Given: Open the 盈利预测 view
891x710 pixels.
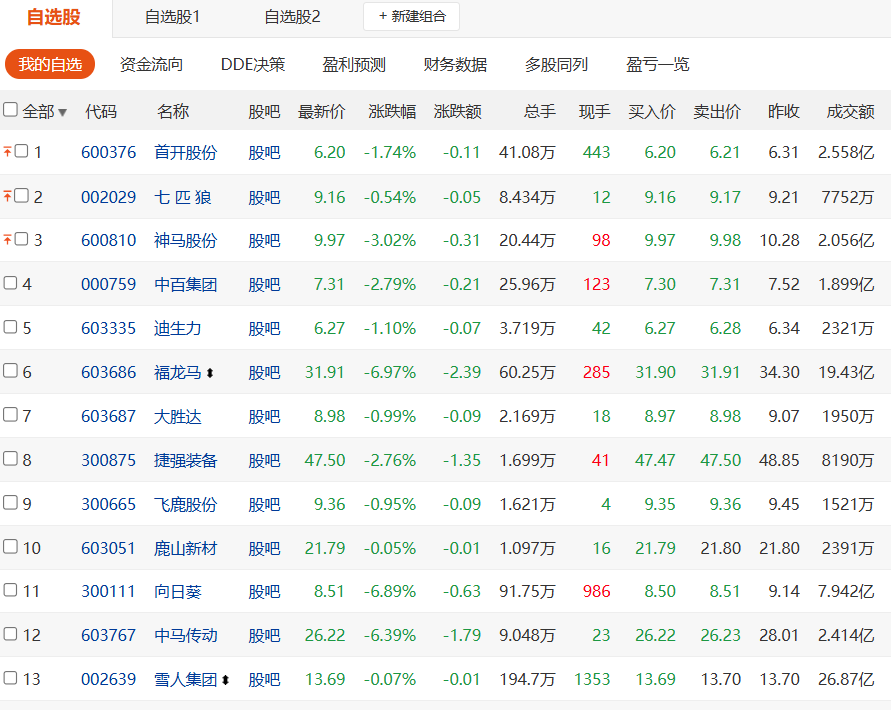Looking at the screenshot, I should (354, 64).
